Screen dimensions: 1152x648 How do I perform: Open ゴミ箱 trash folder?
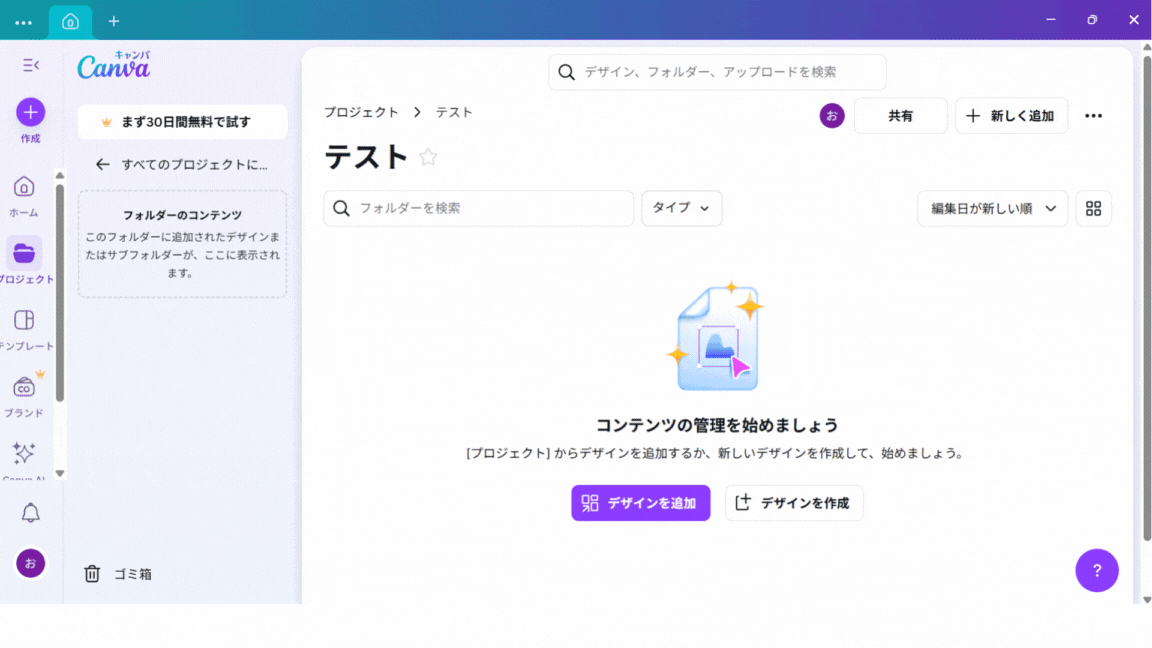pos(118,574)
